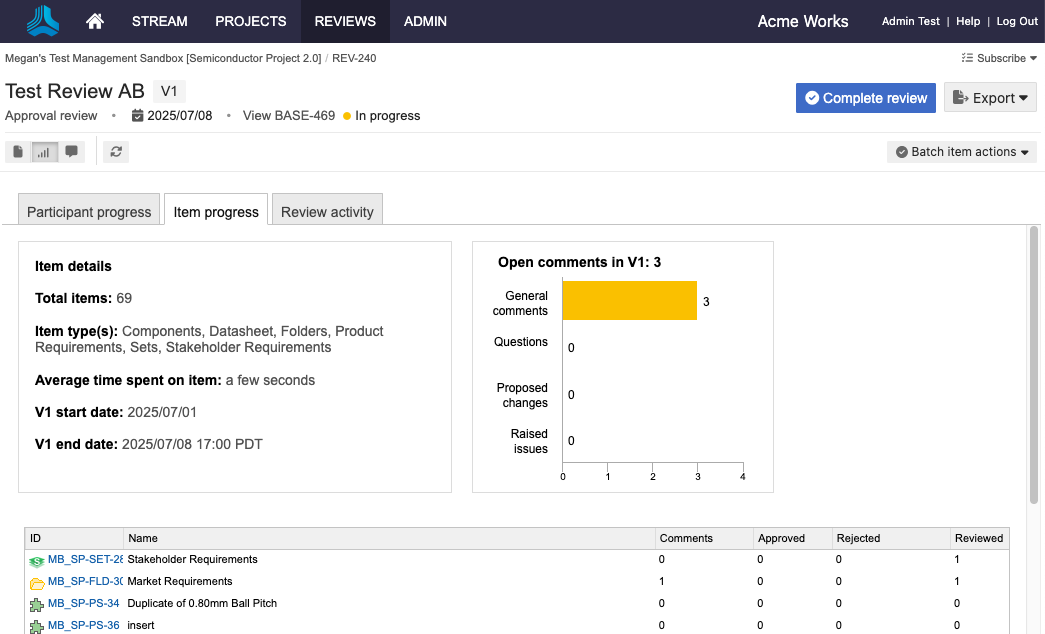Open the Review activity tab
This screenshot has height=634, width=1045.
coord(327,212)
